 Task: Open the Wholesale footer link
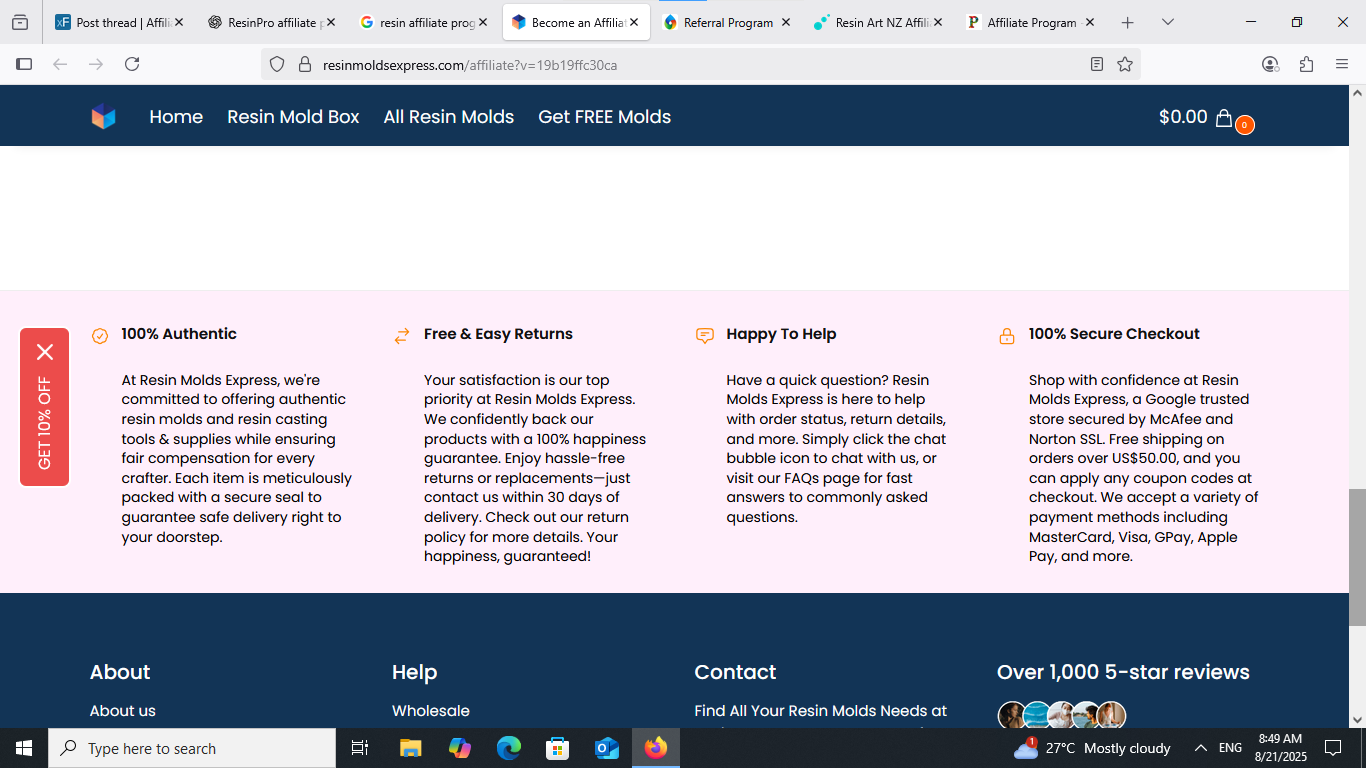(431, 711)
